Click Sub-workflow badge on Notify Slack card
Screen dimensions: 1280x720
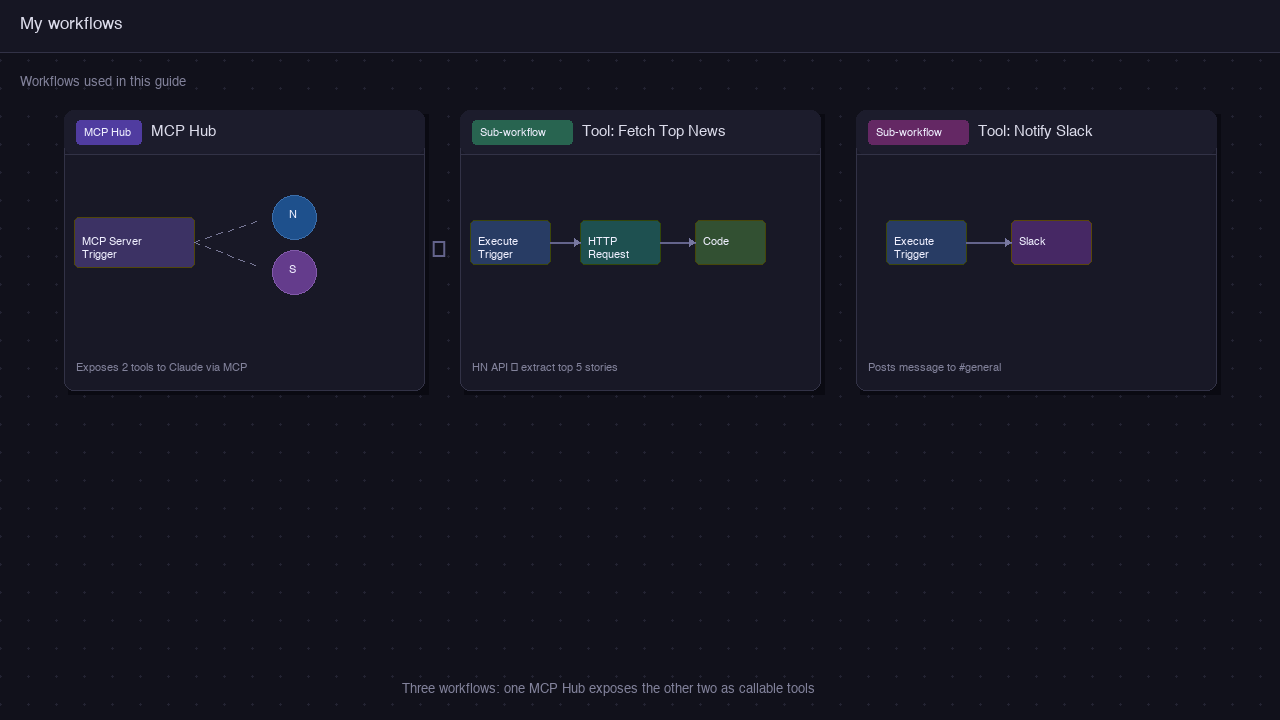[x=918, y=132]
